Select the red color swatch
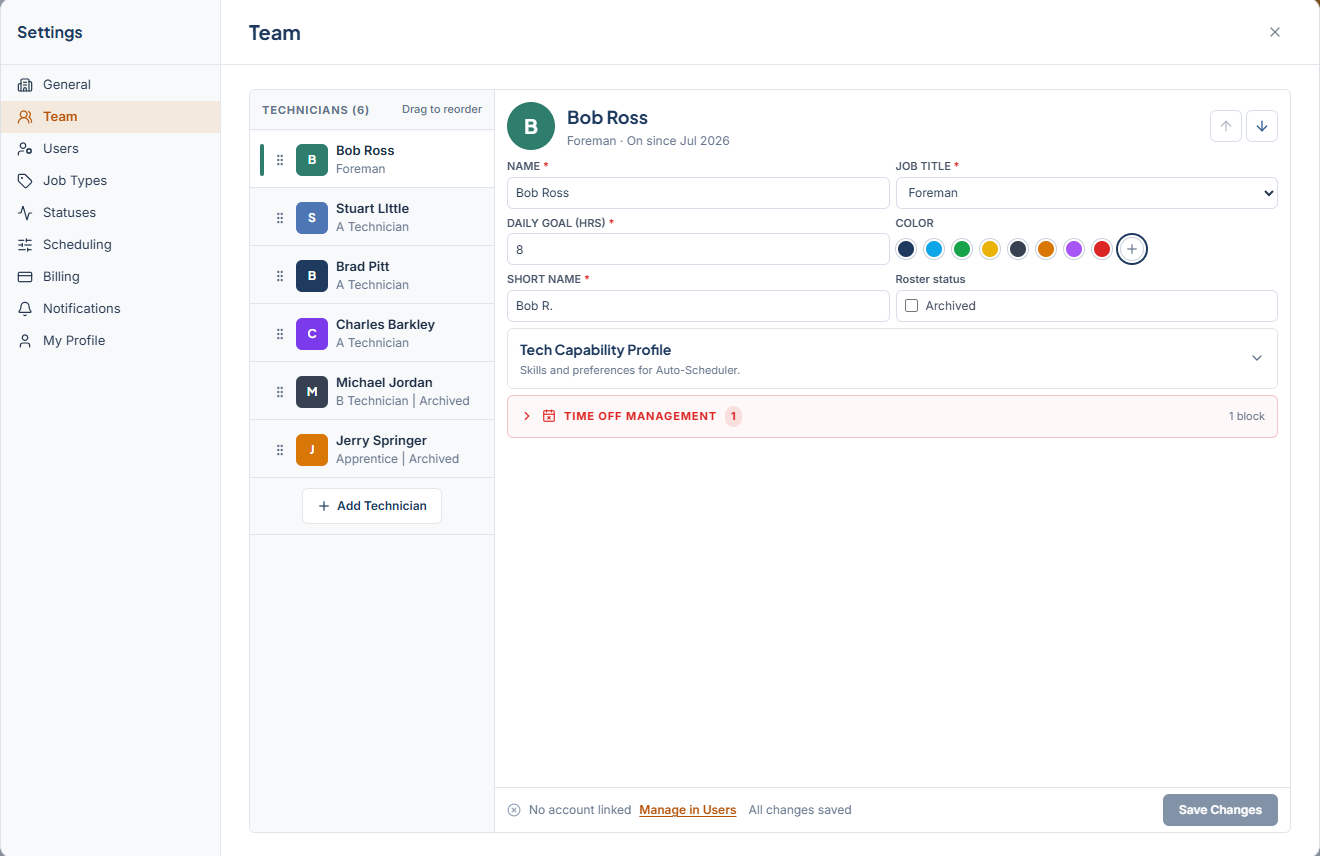 coord(1102,249)
